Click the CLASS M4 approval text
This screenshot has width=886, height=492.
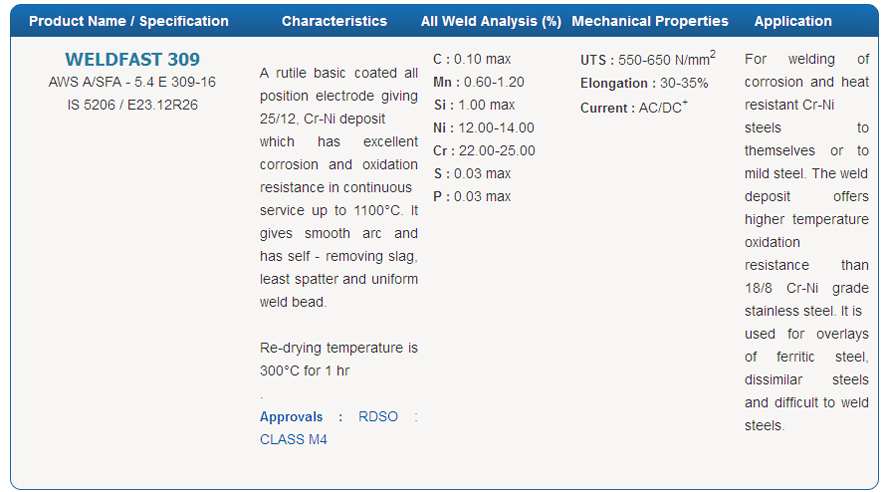(x=293, y=439)
